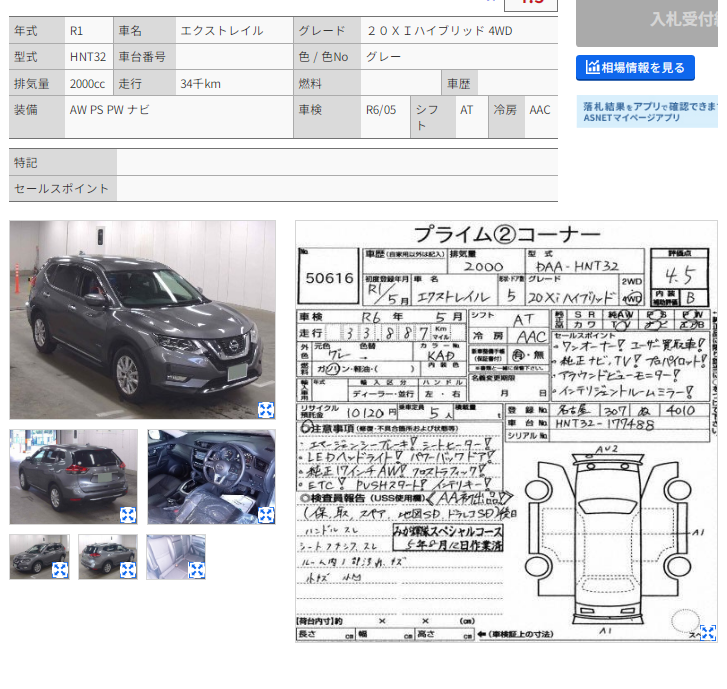The image size is (727, 689).
Task: Open the small rear-angle thumbnail
Action: tap(108, 556)
